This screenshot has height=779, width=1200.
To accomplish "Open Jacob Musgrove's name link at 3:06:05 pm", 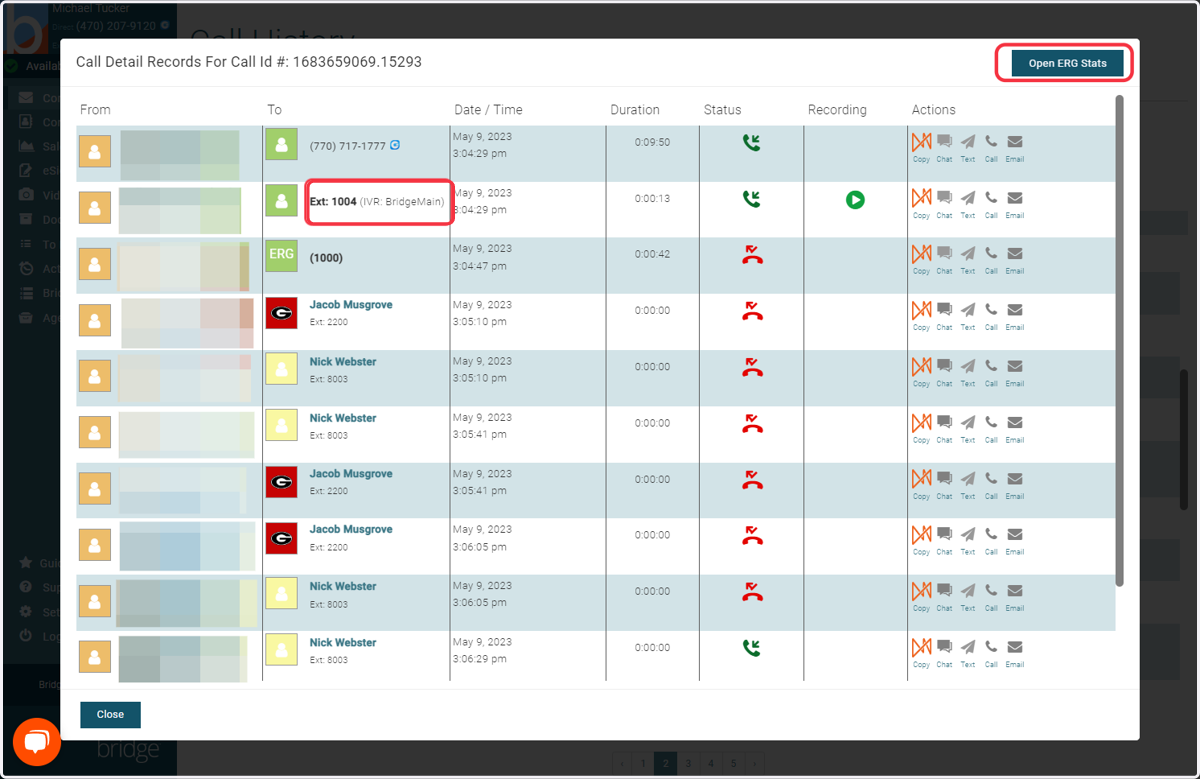I will pyautogui.click(x=351, y=529).
